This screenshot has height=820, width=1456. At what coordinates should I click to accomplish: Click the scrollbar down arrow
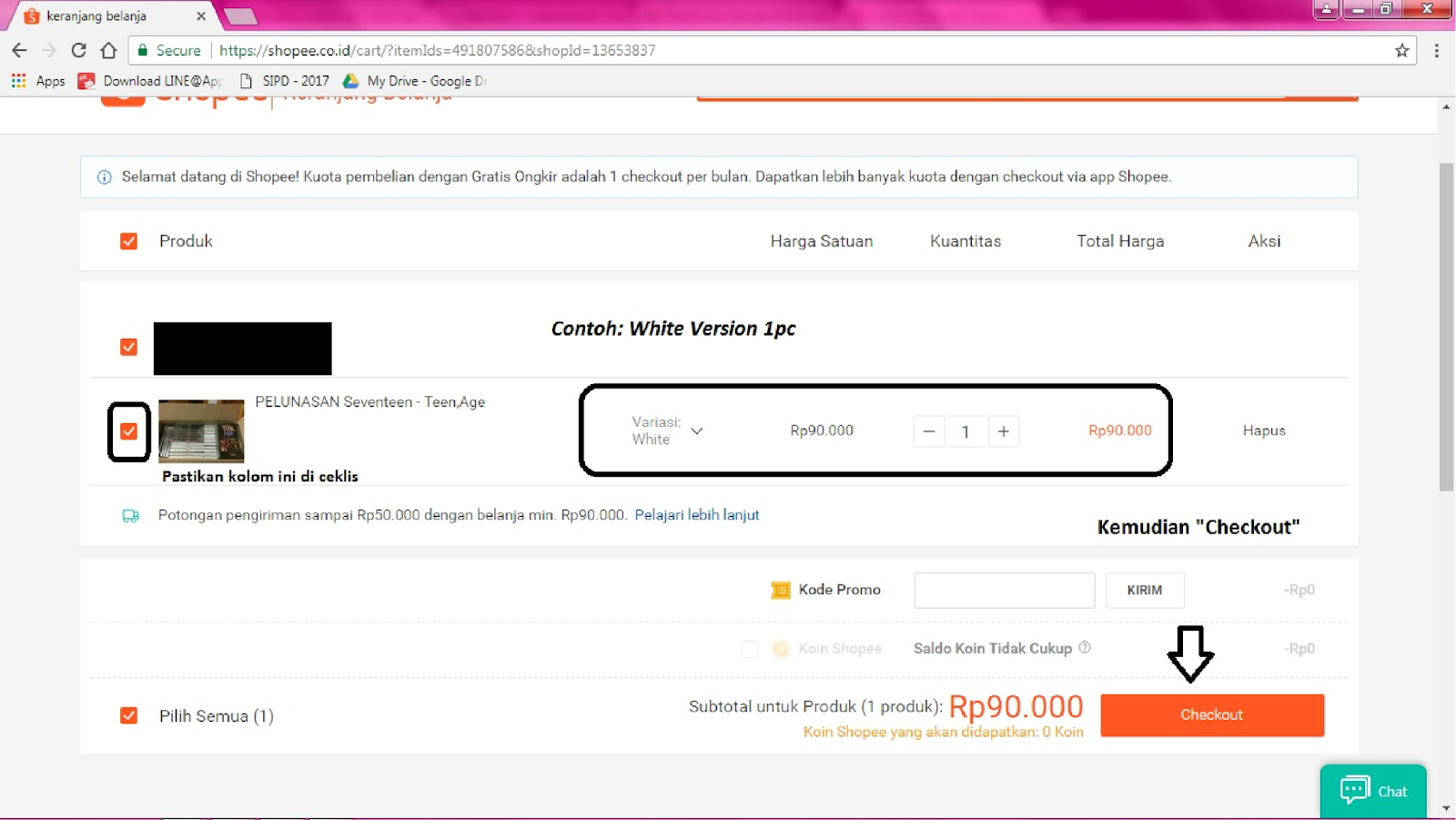pos(1446,808)
